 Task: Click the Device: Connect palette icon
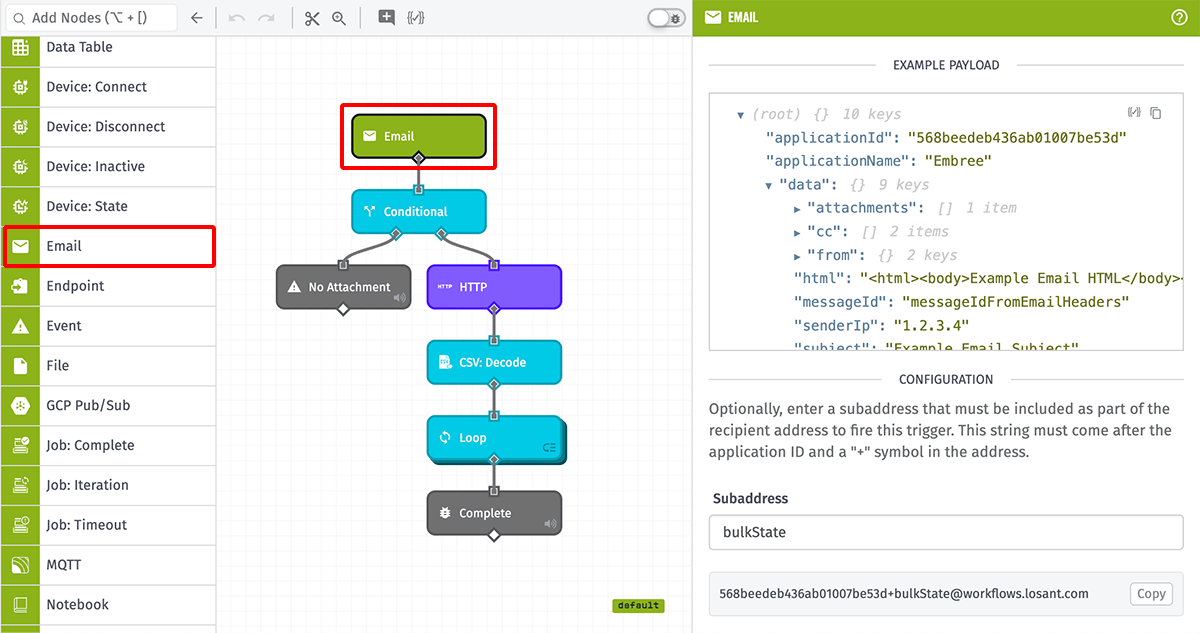click(x=20, y=87)
